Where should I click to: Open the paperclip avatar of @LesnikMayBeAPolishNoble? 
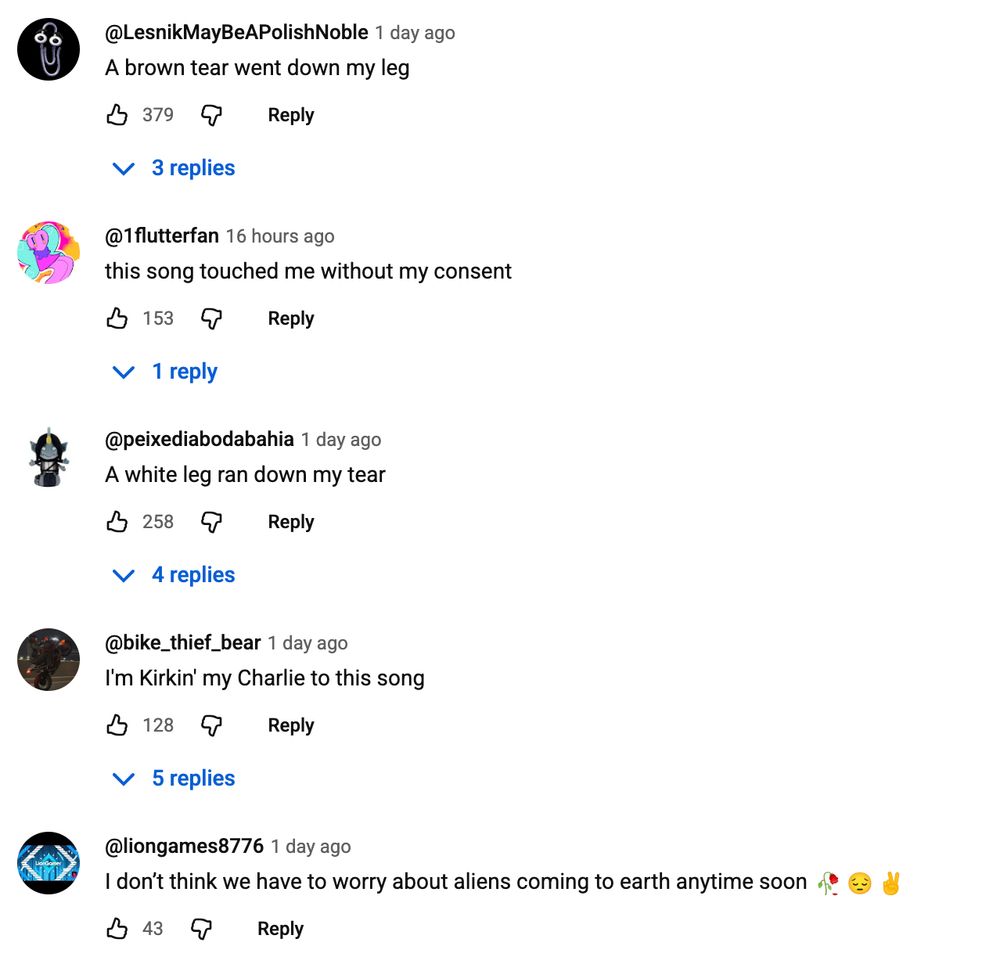(x=48, y=49)
